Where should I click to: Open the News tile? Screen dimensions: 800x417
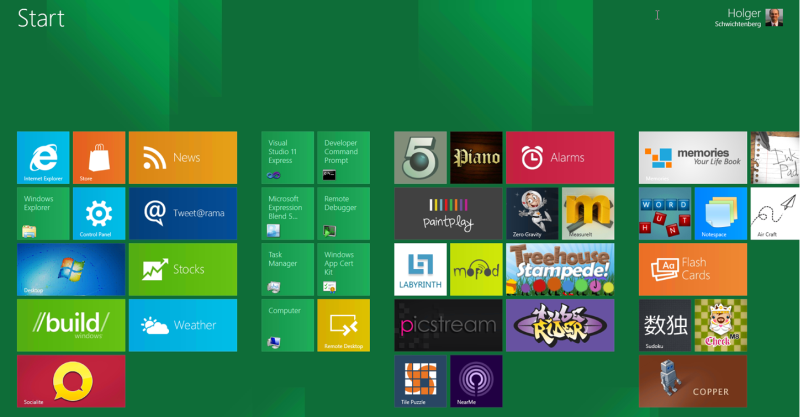pos(183,157)
